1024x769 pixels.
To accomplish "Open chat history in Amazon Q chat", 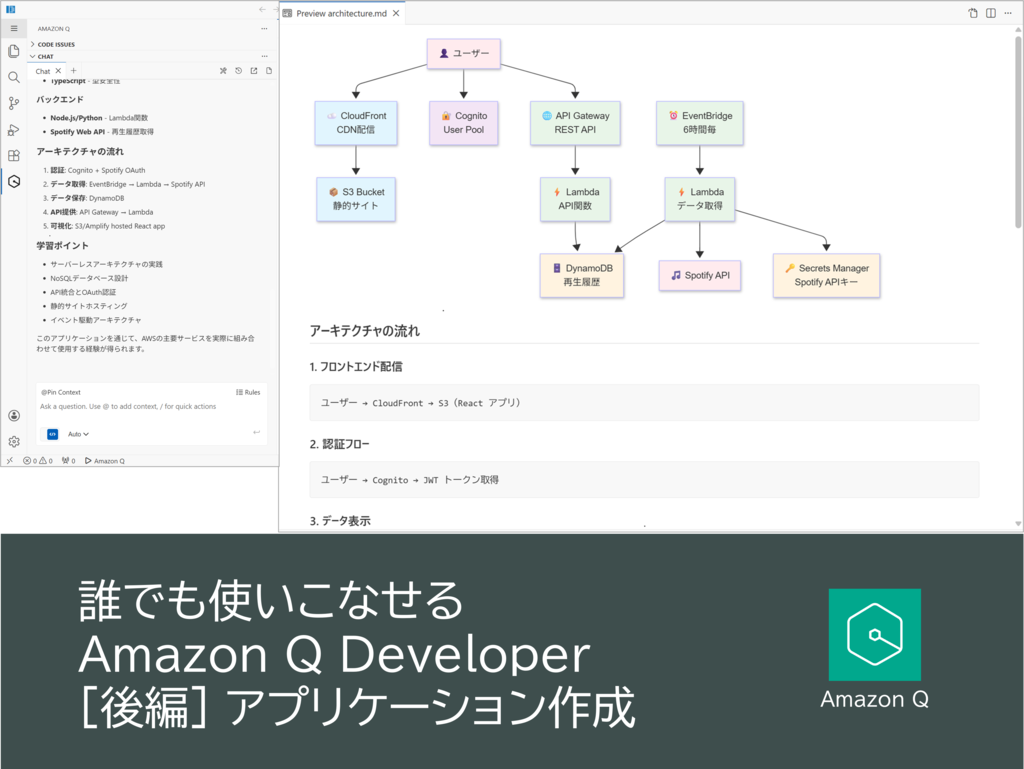I will [x=238, y=71].
